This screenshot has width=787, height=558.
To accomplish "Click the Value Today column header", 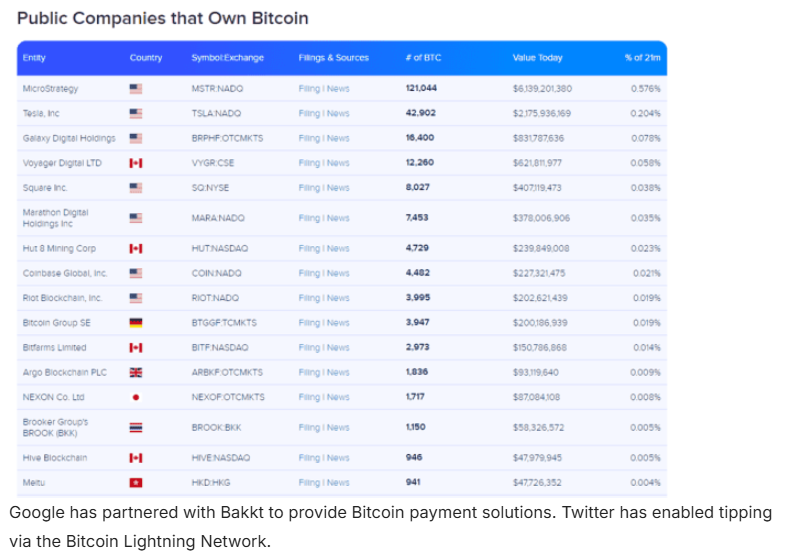I will (537, 58).
